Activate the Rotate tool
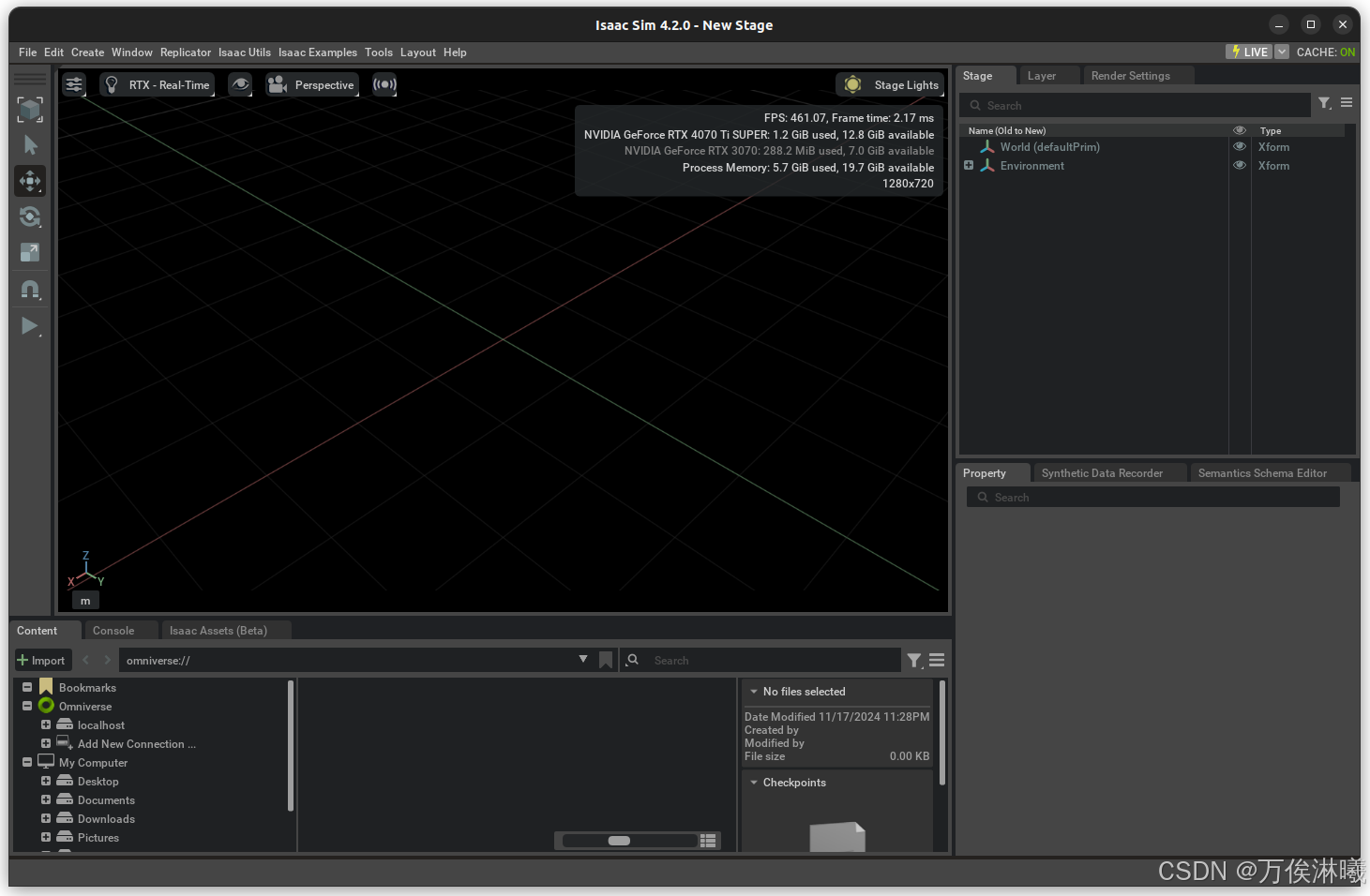This screenshot has height=896, width=1370. [30, 217]
